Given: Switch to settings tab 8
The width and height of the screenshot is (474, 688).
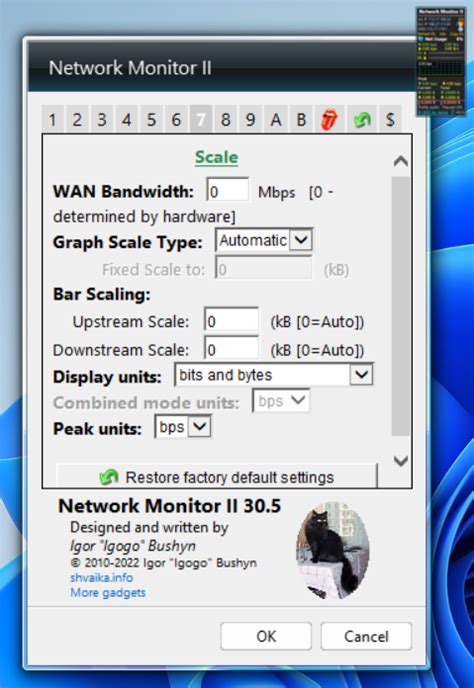Looking at the screenshot, I should 226,119.
